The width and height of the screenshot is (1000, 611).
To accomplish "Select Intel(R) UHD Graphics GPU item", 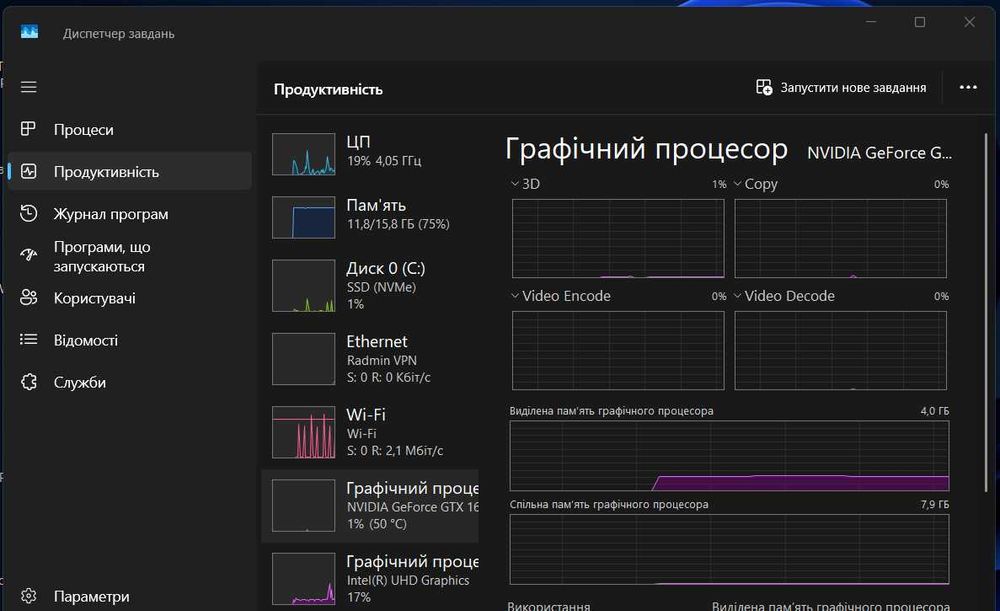I will (370, 578).
